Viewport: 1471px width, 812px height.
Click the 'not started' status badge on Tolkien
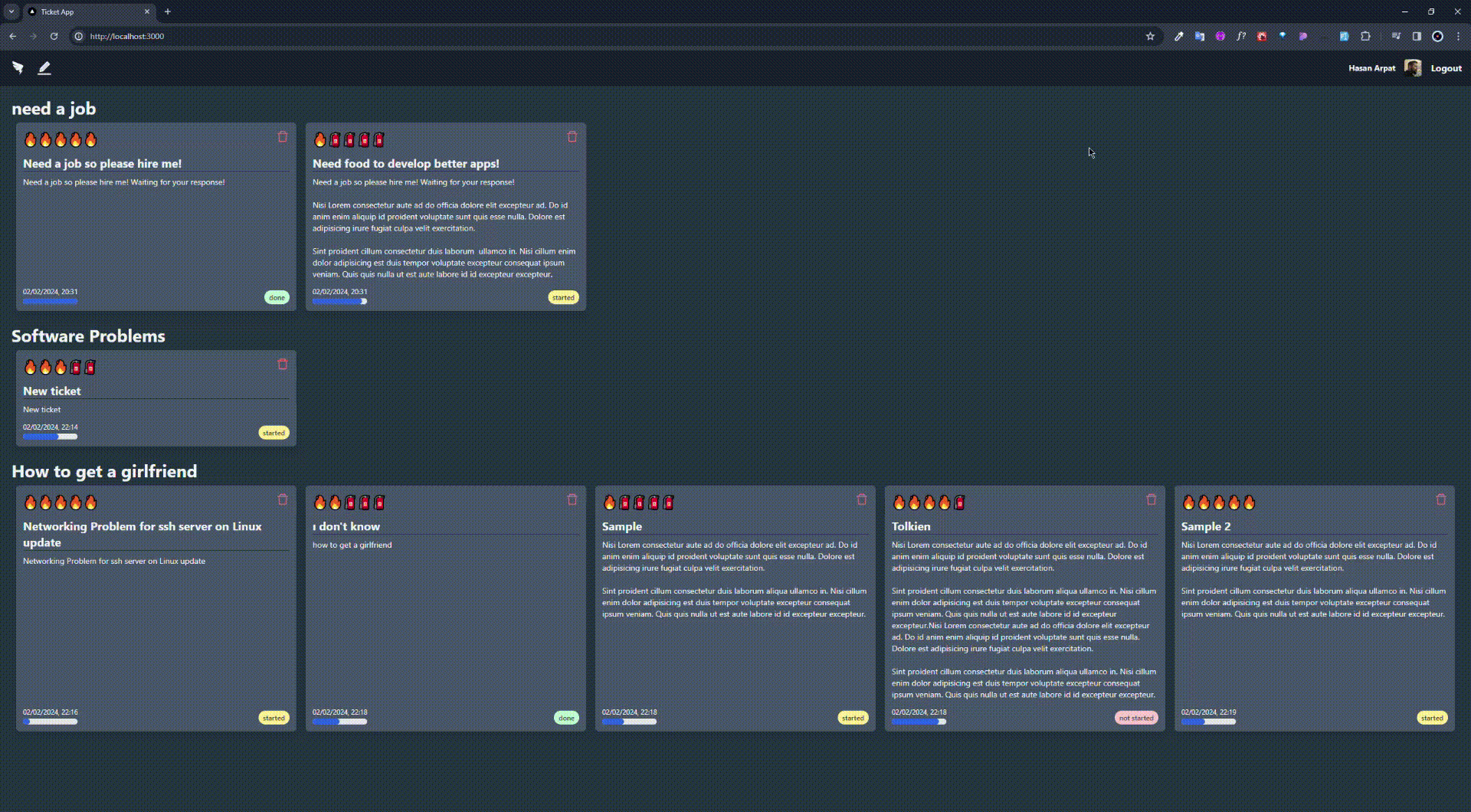tap(1135, 718)
